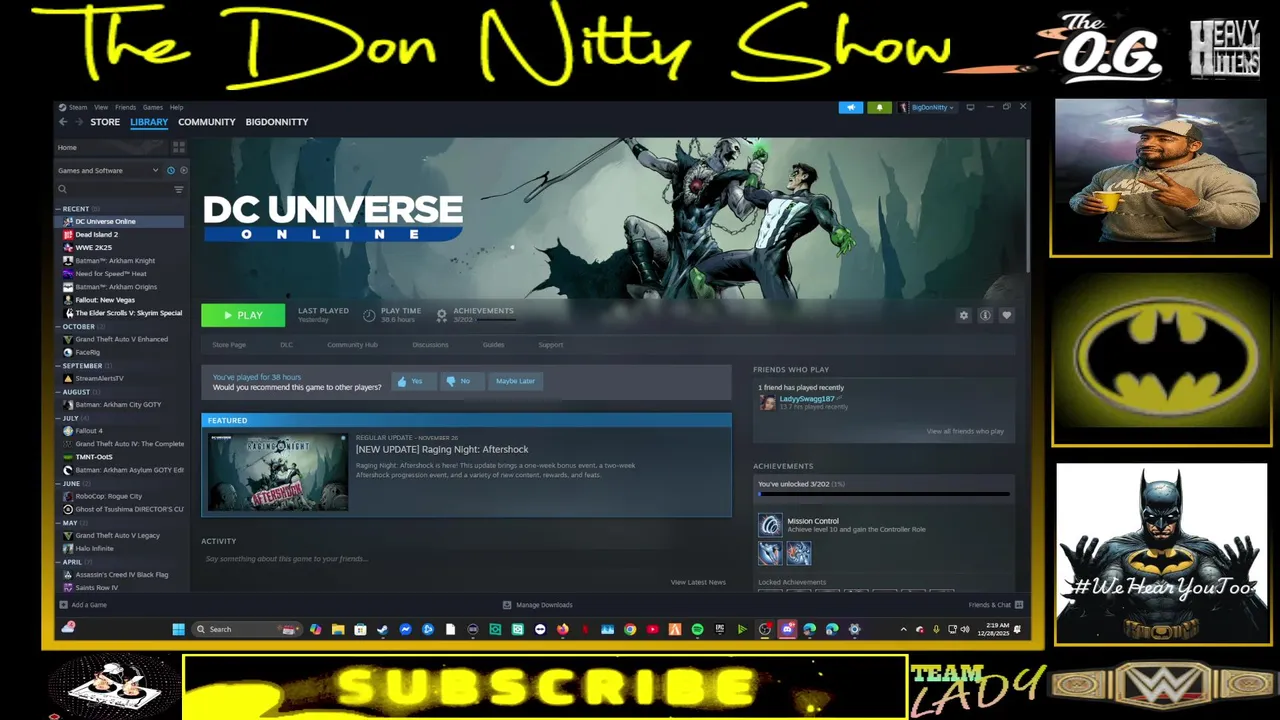Viewport: 1280px width, 720px height.
Task: Open the Games menu
Action: 153,107
